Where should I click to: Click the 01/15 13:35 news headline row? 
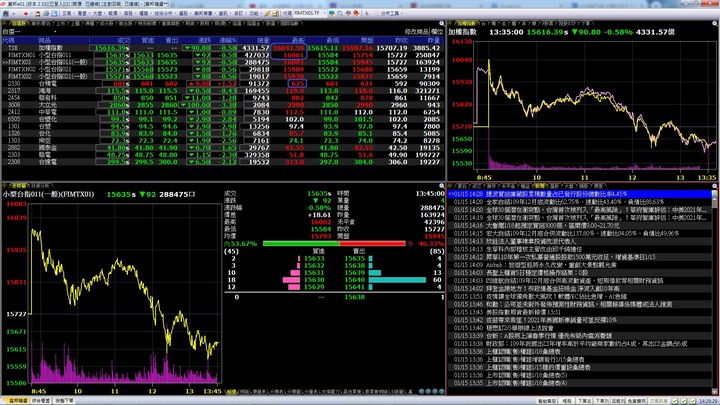tap(580, 382)
